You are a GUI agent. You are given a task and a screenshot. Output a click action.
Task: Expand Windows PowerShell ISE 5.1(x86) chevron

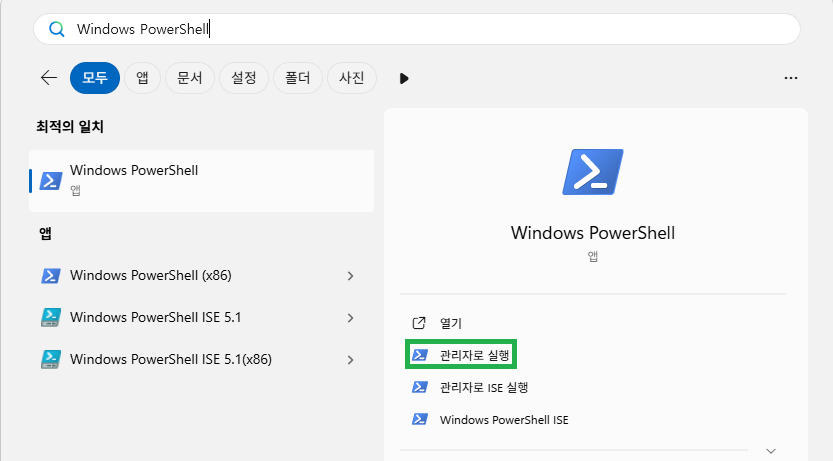point(350,360)
